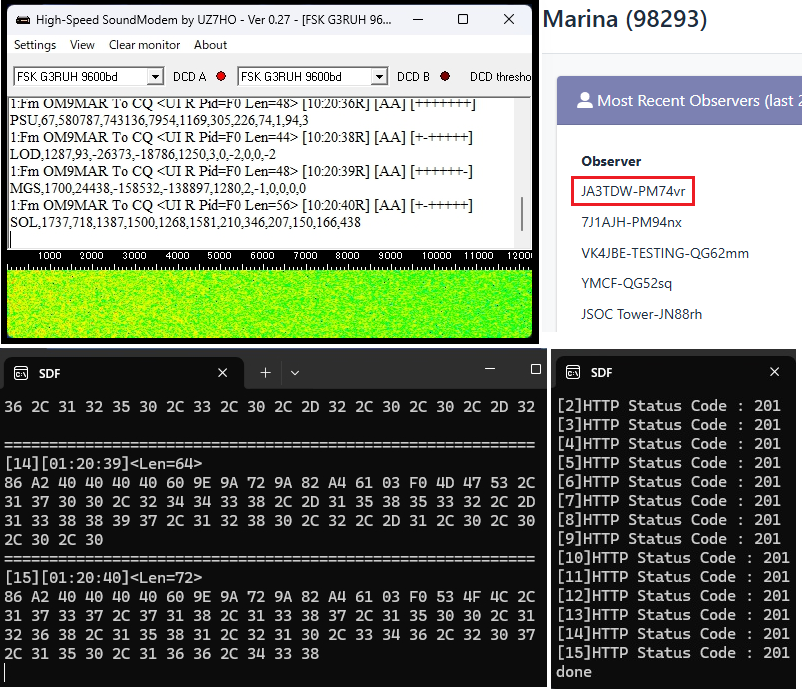Click the [2]HTTP Status Code line

coord(669,406)
